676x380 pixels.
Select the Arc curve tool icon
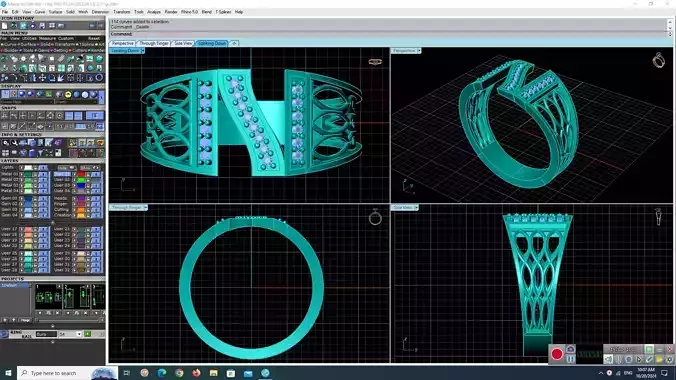[14, 78]
